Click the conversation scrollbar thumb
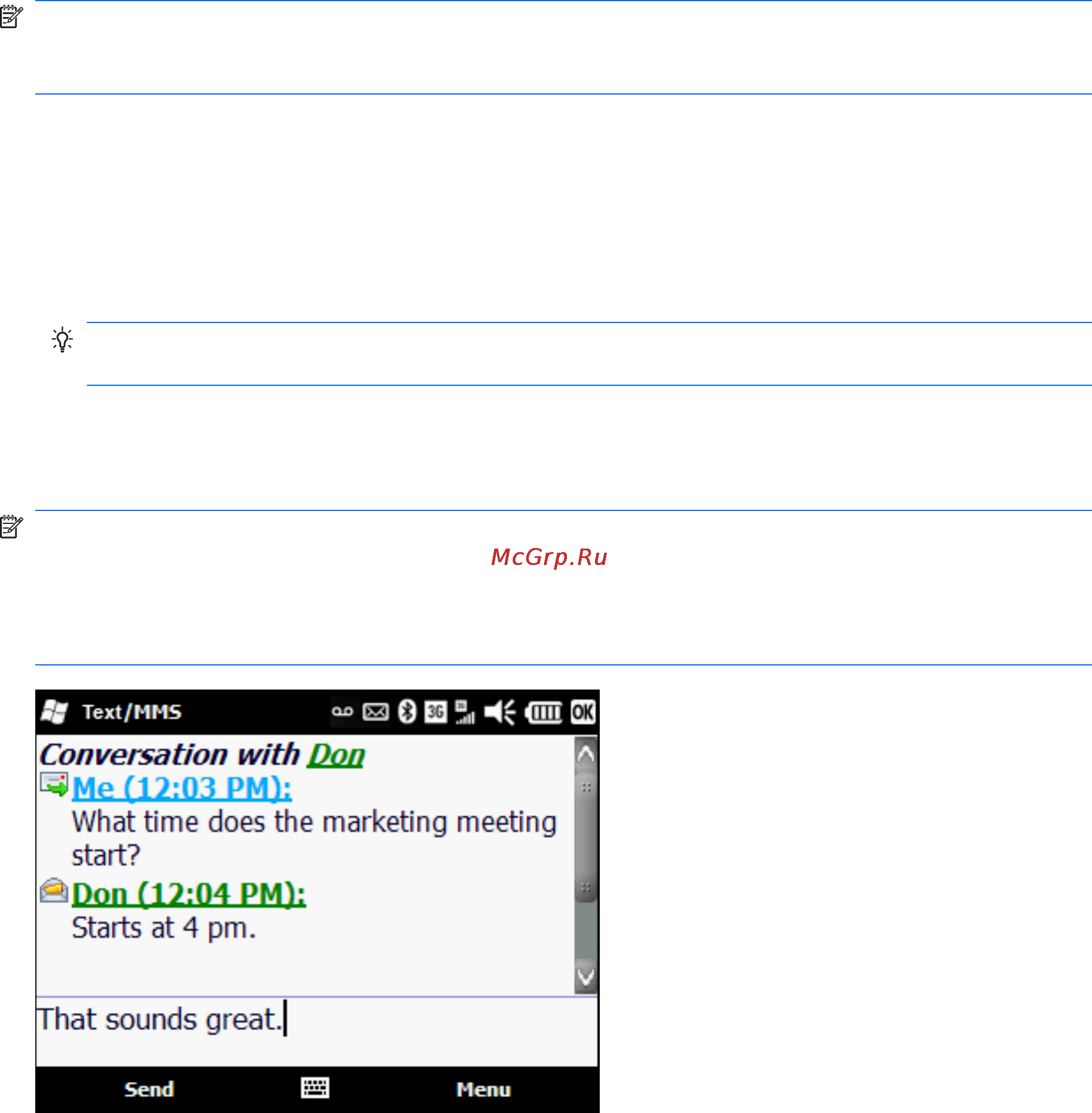This screenshot has width=1092, height=1113. (586, 836)
